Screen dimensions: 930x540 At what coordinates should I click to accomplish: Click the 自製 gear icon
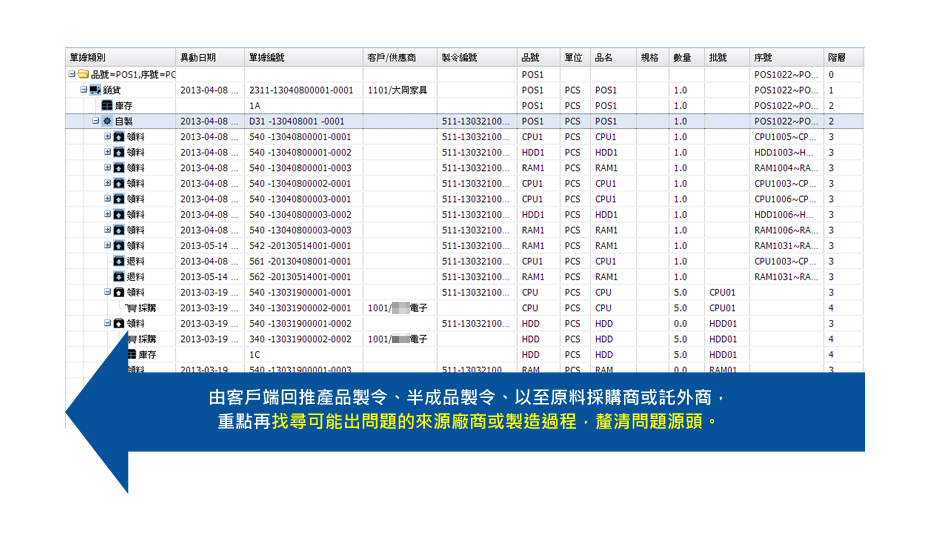pos(107,121)
